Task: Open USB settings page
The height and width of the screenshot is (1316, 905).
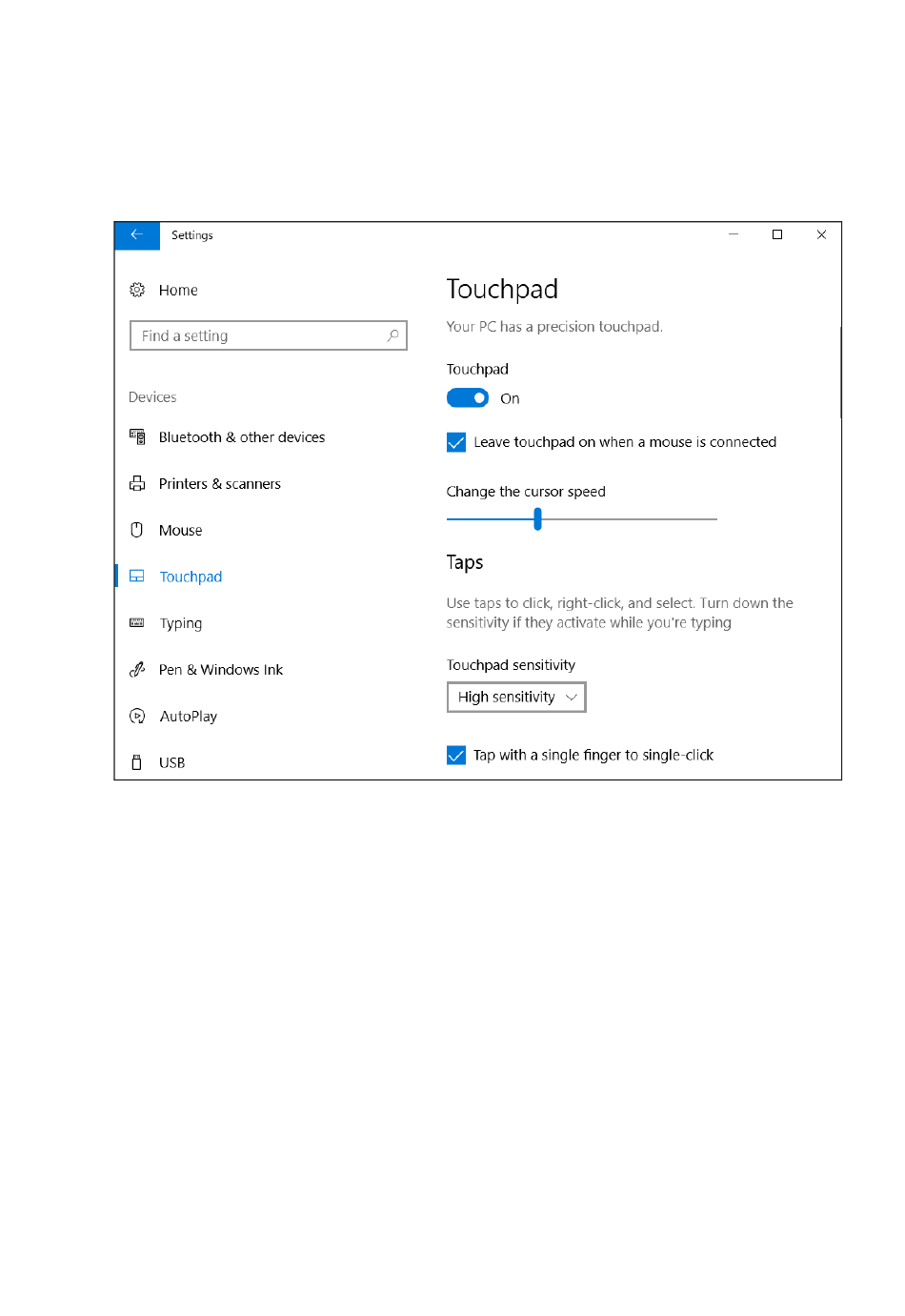Action: [172, 762]
